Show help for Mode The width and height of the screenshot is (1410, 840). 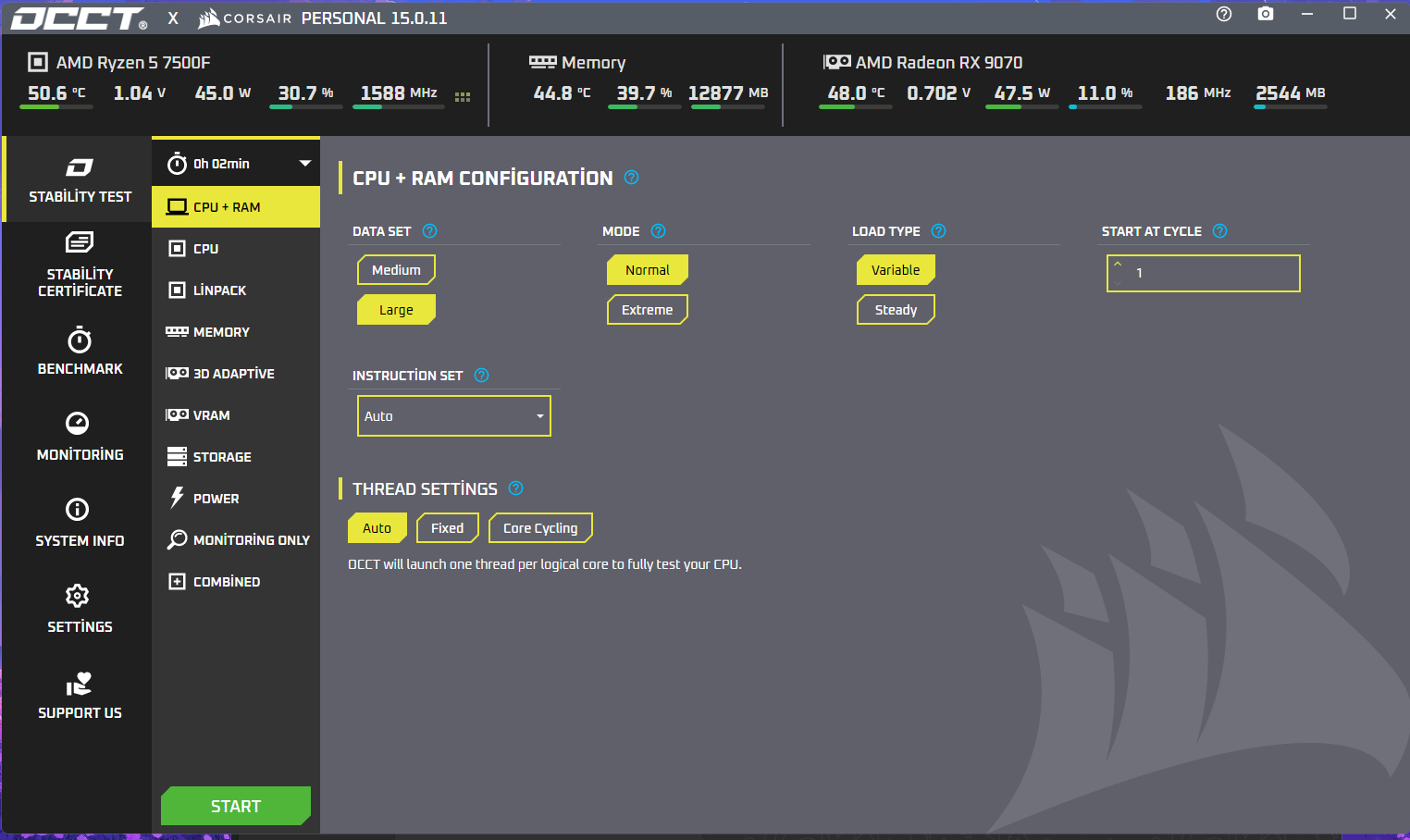658,231
